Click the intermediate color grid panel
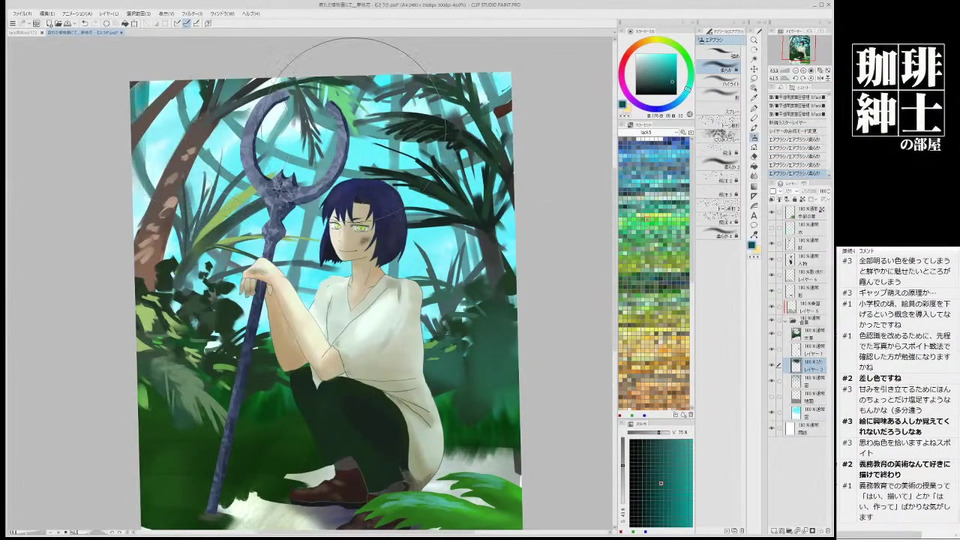The image size is (960, 540). click(x=661, y=482)
